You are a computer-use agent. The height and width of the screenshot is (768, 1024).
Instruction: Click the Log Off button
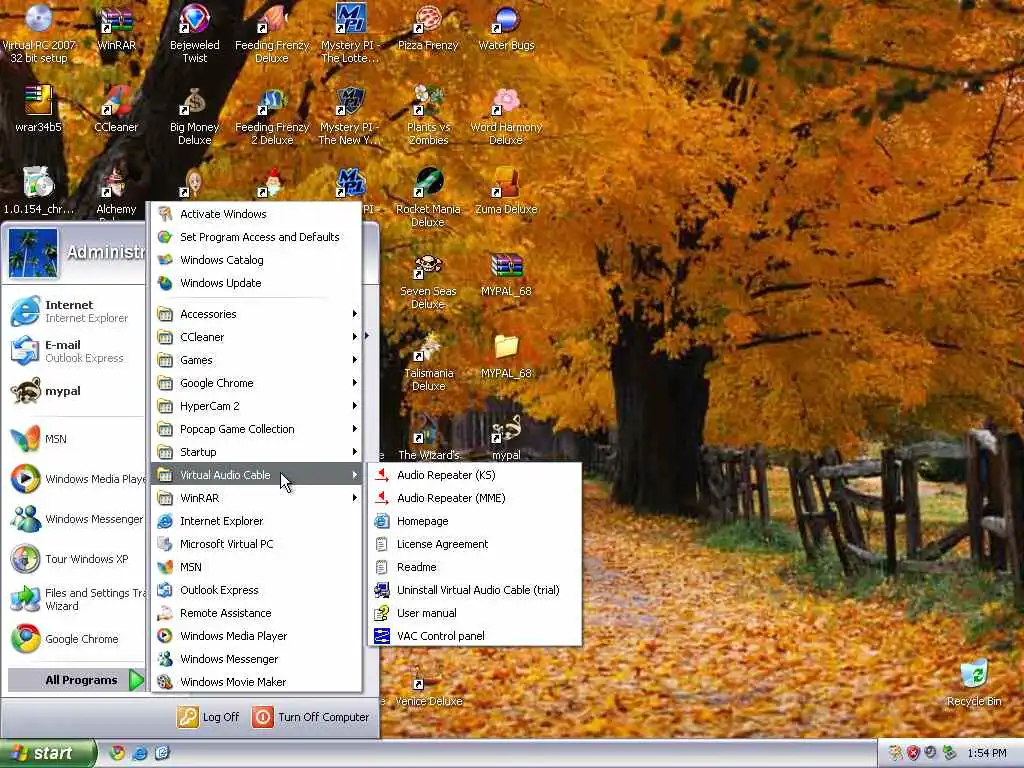coord(208,717)
